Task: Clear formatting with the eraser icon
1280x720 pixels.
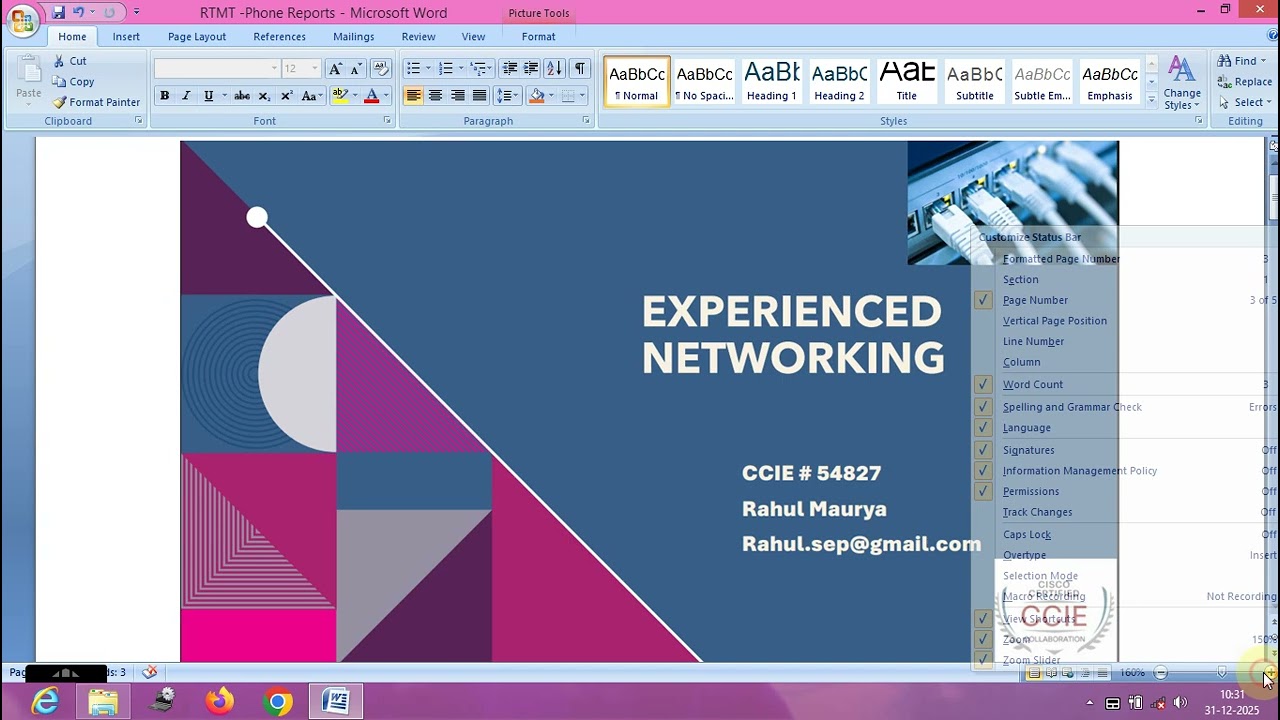Action: (x=380, y=69)
